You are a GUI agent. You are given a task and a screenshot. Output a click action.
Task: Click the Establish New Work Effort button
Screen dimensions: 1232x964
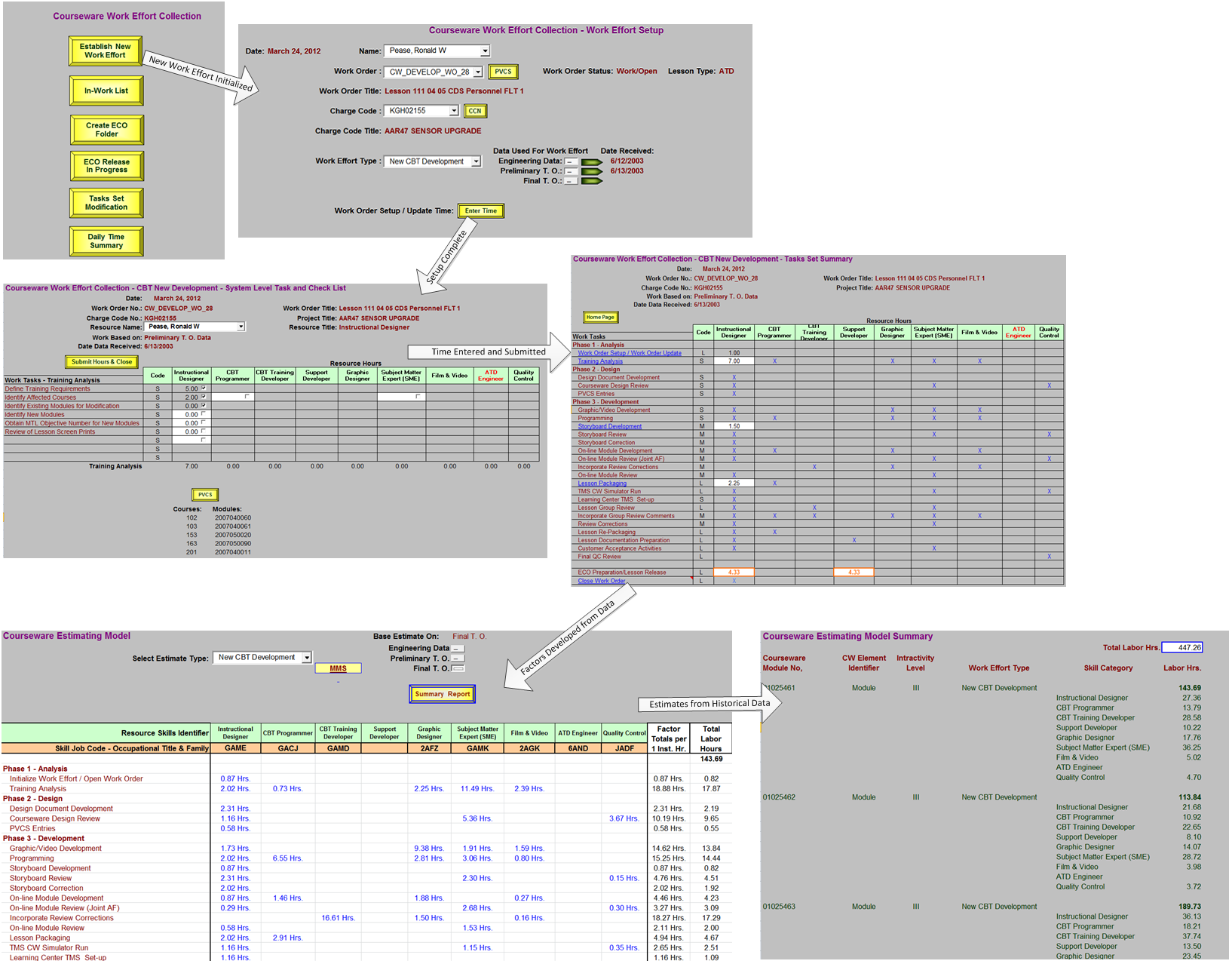106,51
